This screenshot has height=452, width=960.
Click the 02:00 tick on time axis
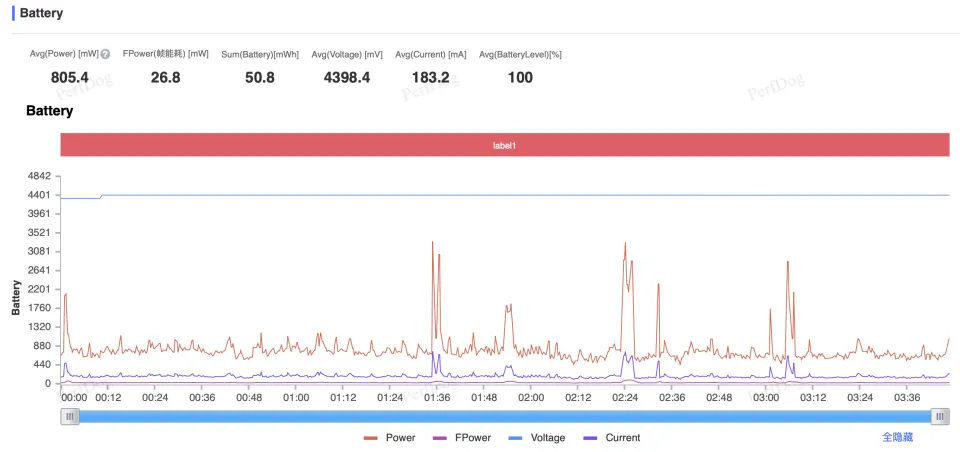531,397
